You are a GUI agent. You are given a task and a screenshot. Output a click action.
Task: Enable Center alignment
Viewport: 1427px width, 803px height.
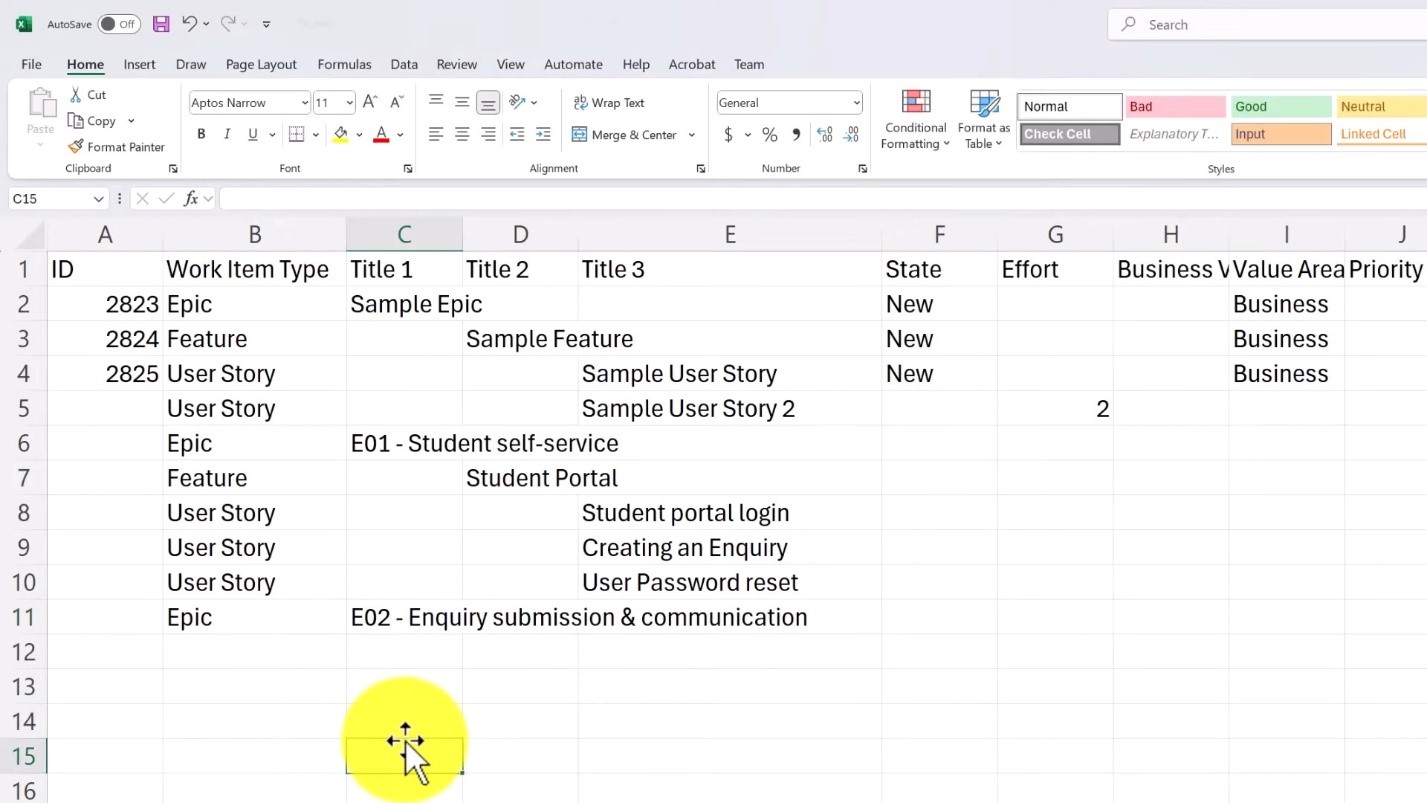pos(461,134)
